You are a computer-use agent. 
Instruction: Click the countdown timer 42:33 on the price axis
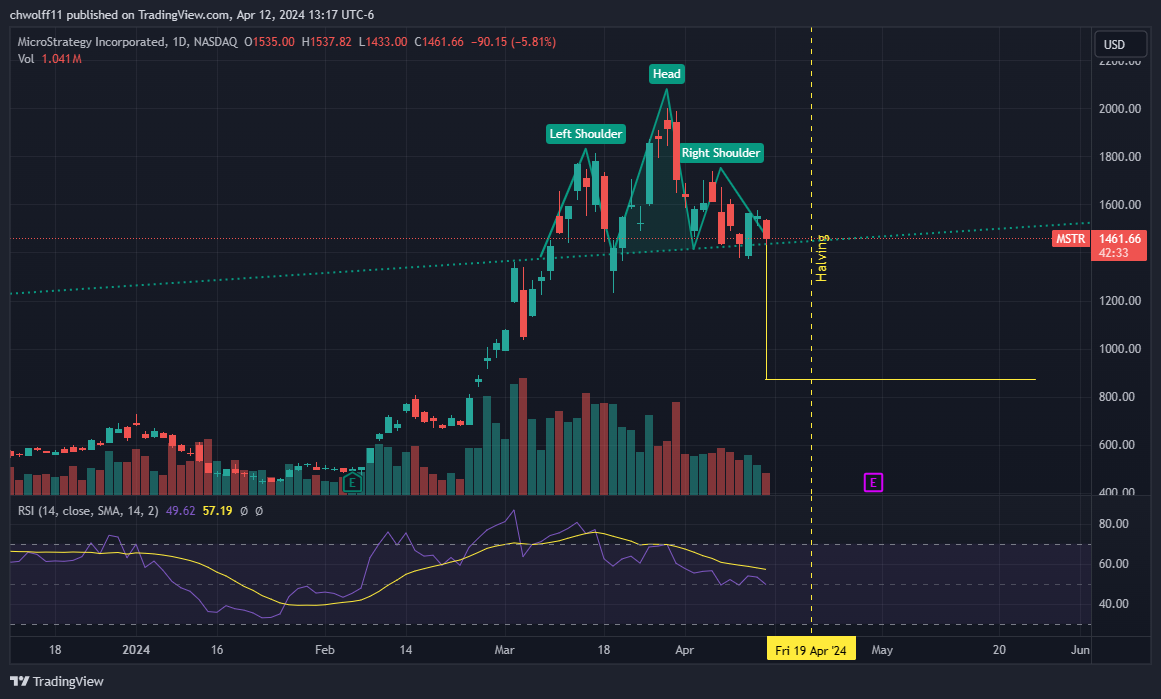click(x=1114, y=253)
